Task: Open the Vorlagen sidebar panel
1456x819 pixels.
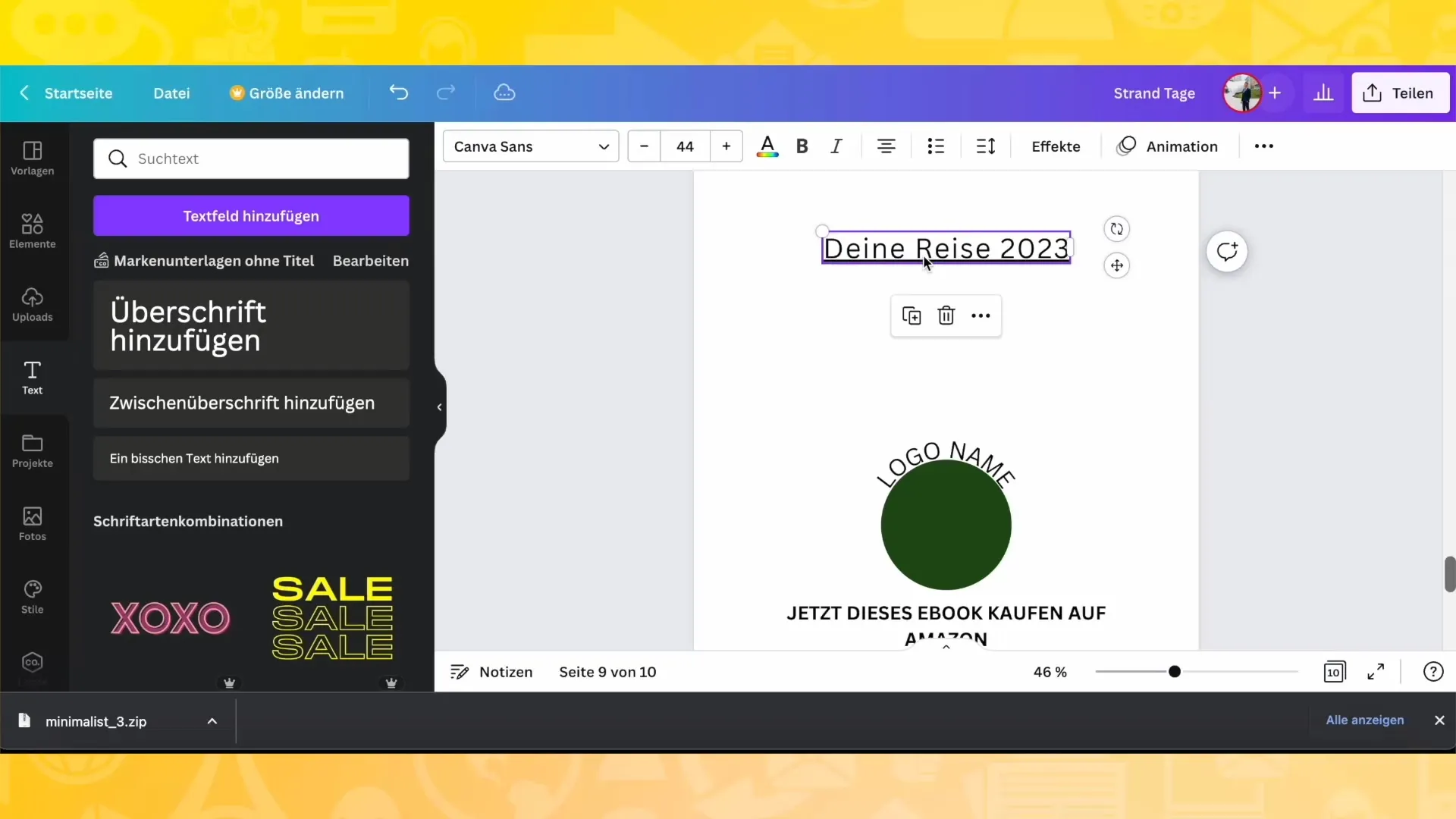Action: [x=33, y=158]
